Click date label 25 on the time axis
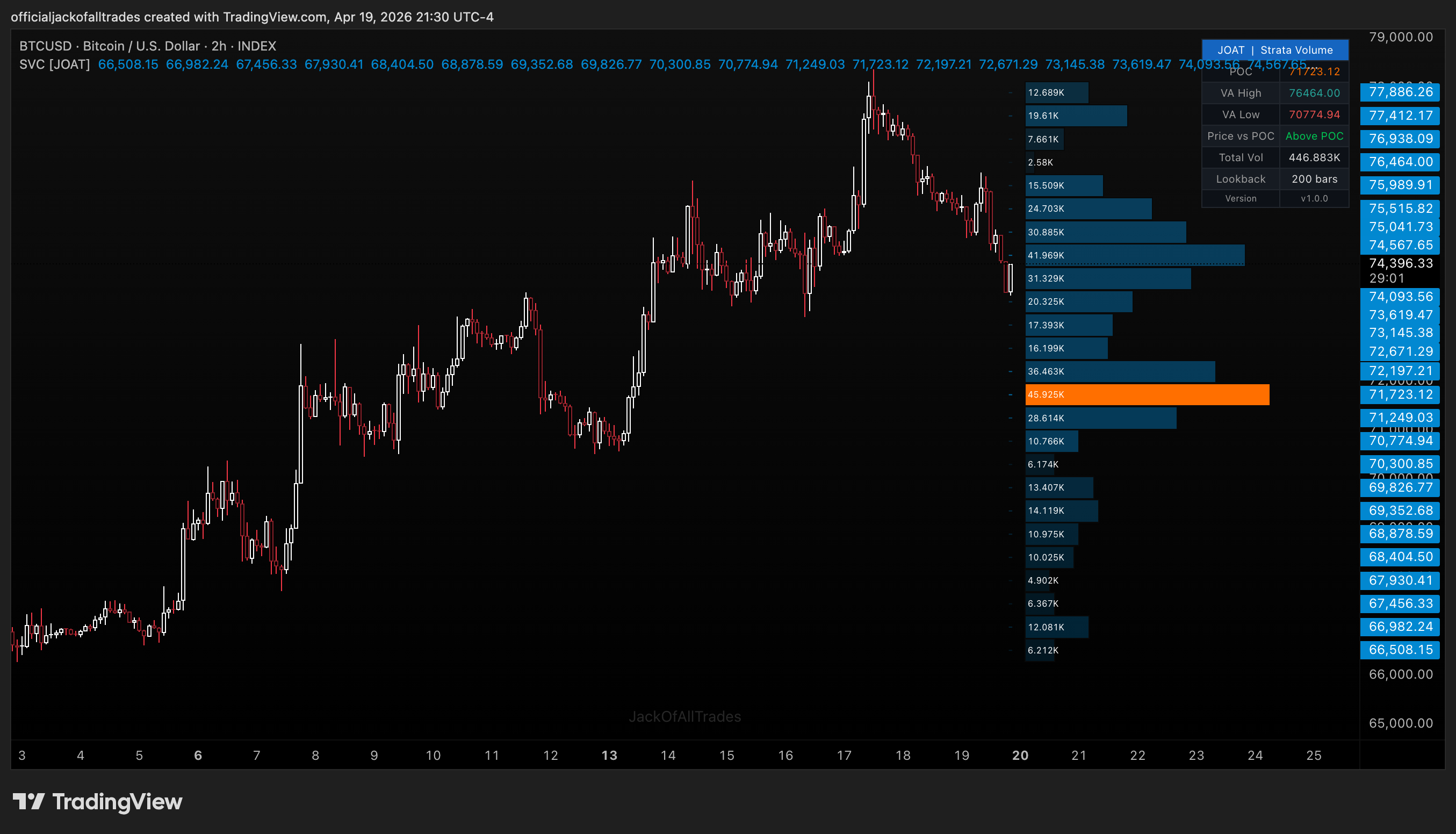Viewport: 1456px width, 834px height. pyautogui.click(x=1314, y=756)
